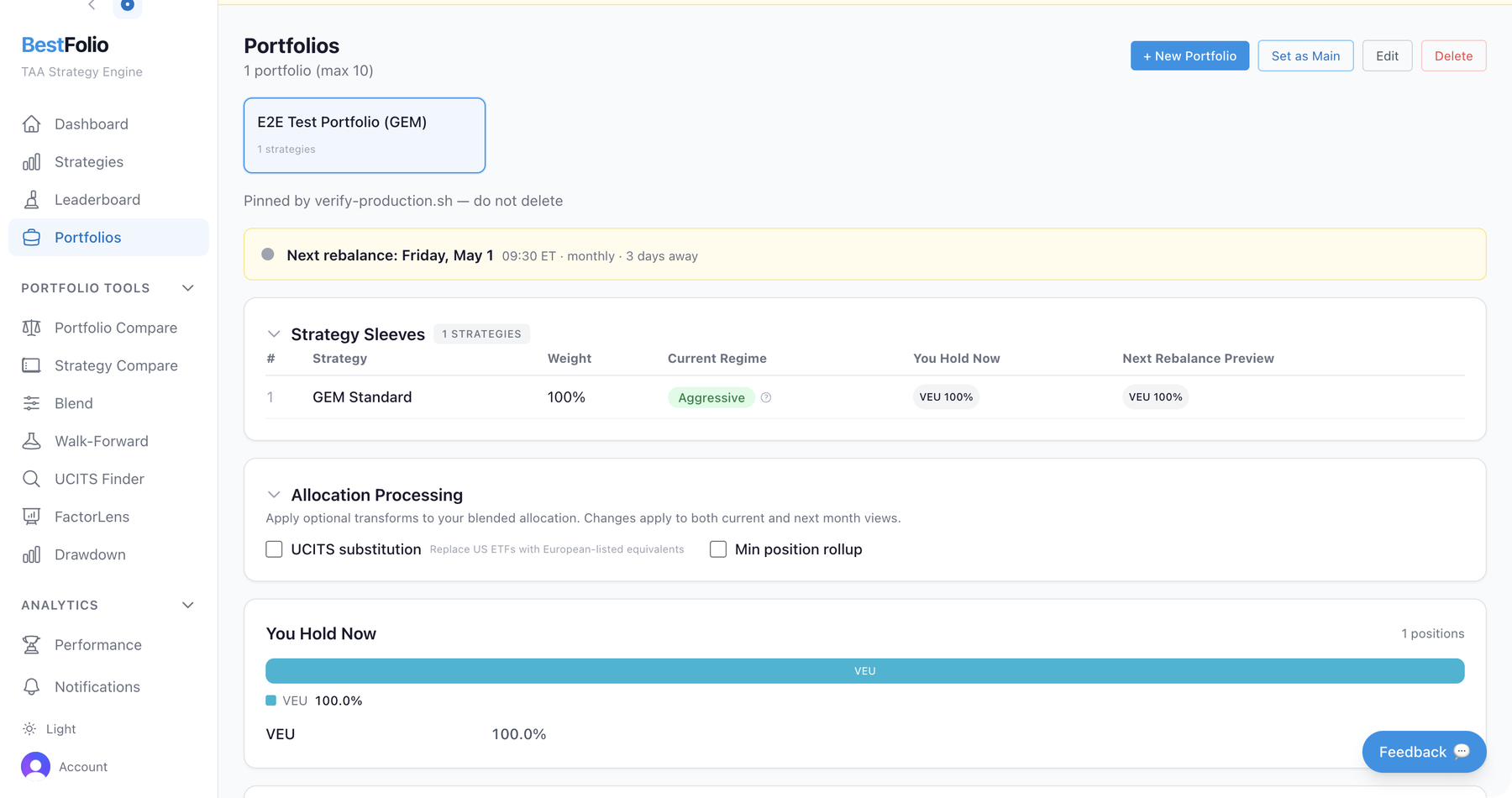Go to the Performance page
1512x798 pixels.
(x=97, y=645)
